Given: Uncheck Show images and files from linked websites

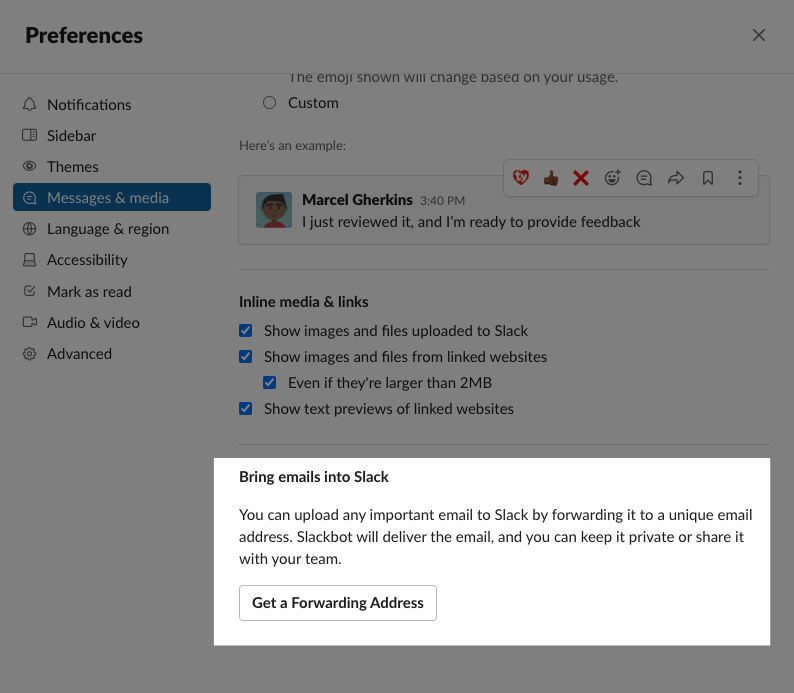Looking at the screenshot, I should 246,356.
